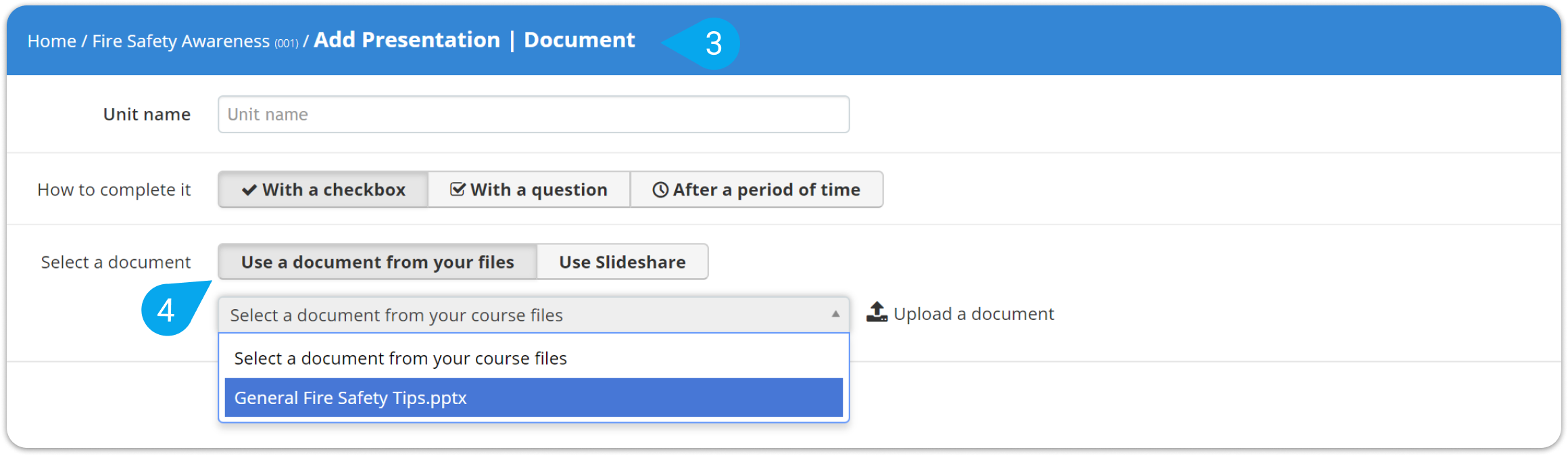Click the upload icon beside Upload a document
Viewport: 1568px width, 456px height.
[x=877, y=313]
